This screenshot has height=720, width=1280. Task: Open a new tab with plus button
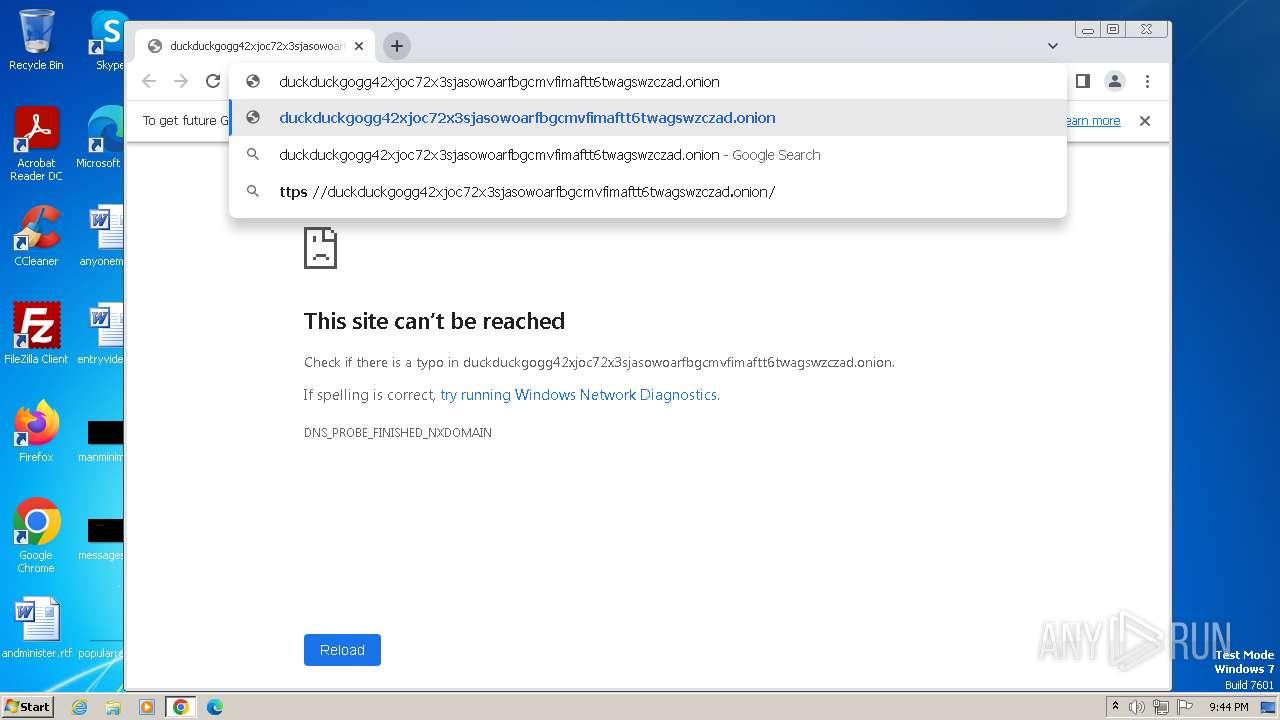[397, 46]
